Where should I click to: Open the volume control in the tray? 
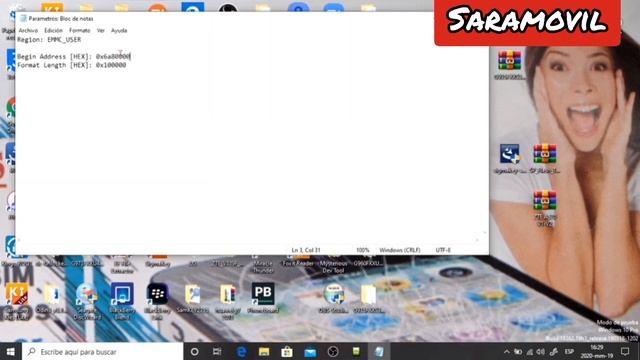[541, 351]
